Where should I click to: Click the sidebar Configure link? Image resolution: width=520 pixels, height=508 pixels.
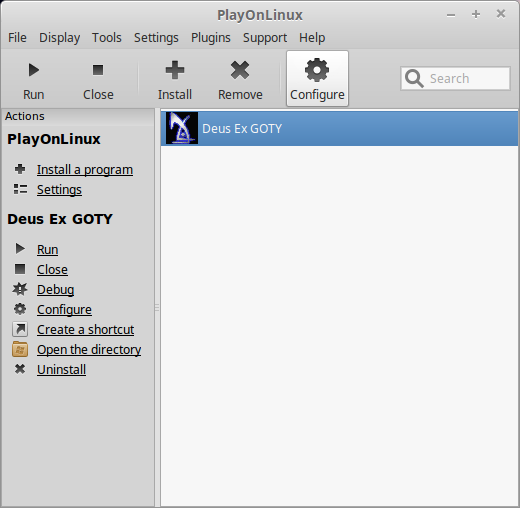[x=64, y=310]
